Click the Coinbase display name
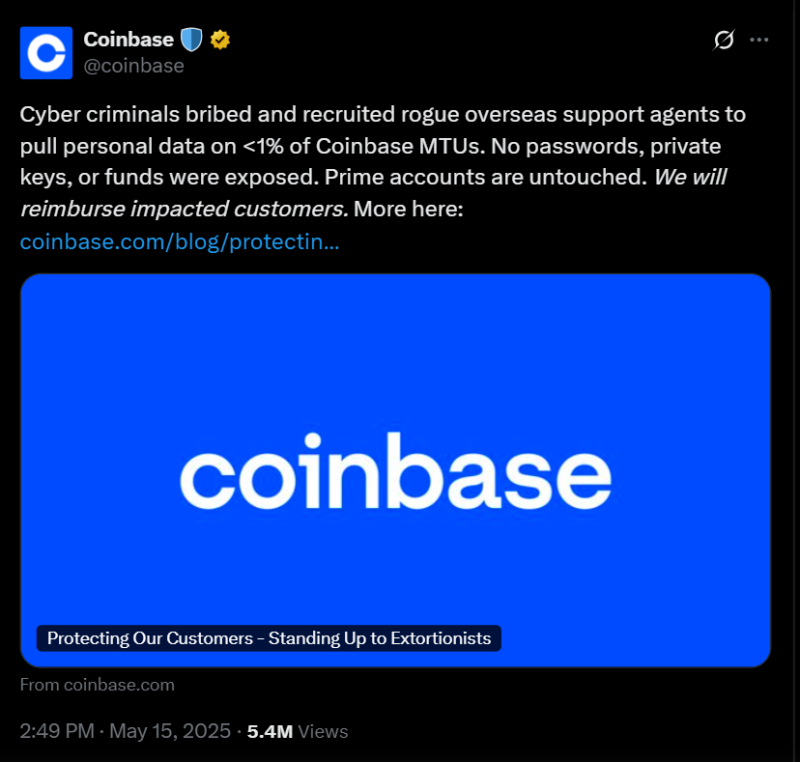 [128, 40]
